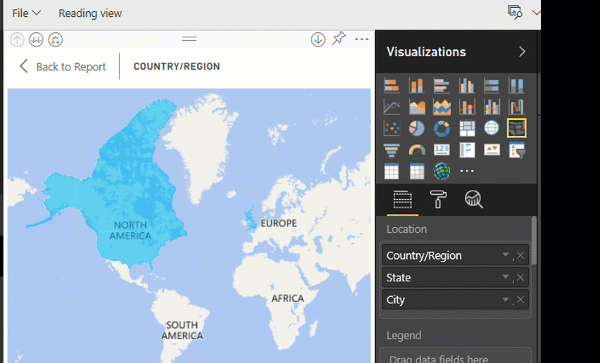Select the gauge visualization

[x=416, y=150]
